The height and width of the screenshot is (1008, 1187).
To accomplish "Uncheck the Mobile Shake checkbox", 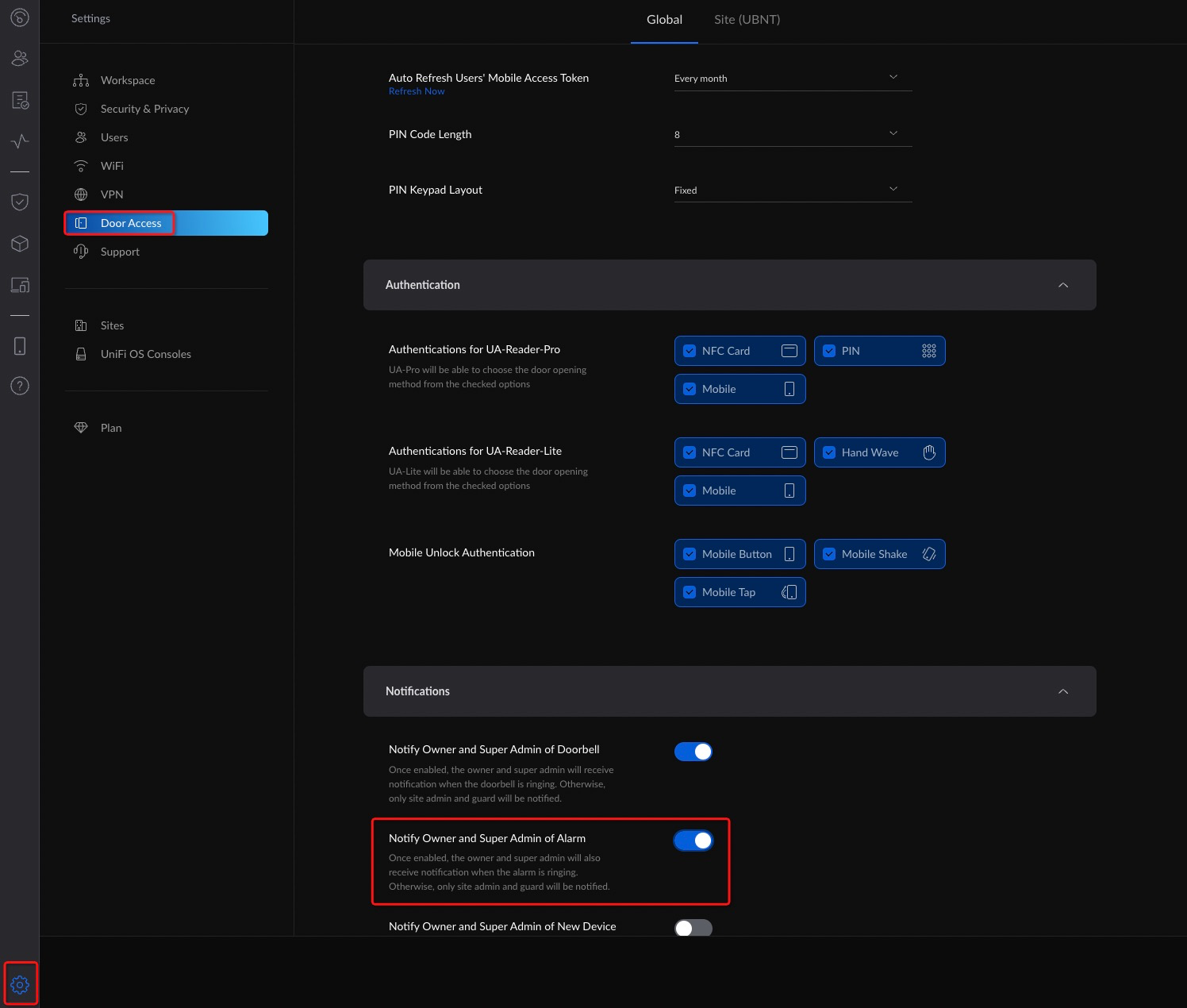I will click(x=829, y=554).
